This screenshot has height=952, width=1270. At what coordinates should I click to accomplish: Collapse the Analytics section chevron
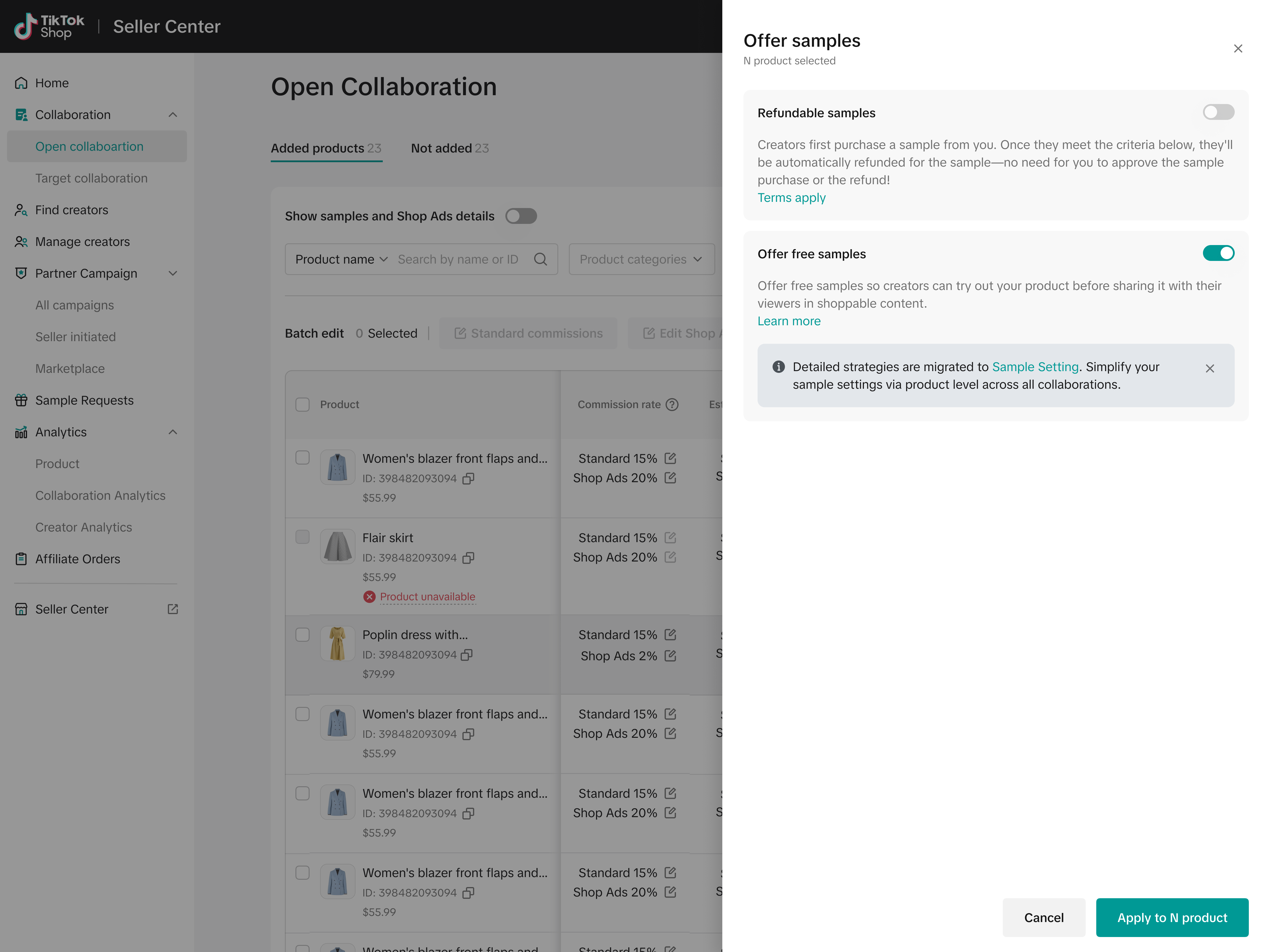pyautogui.click(x=173, y=432)
